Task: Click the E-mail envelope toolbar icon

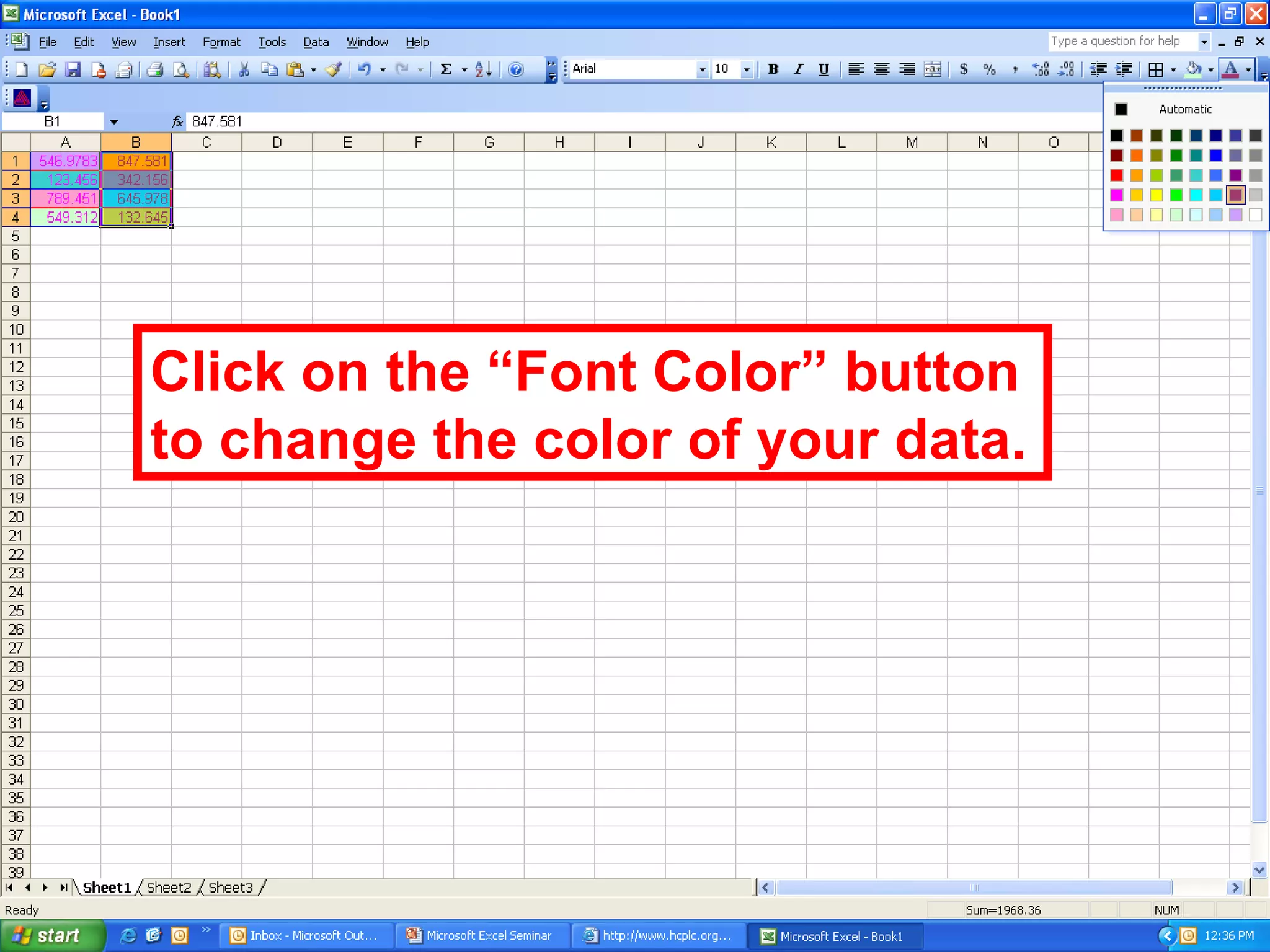Action: (124, 69)
